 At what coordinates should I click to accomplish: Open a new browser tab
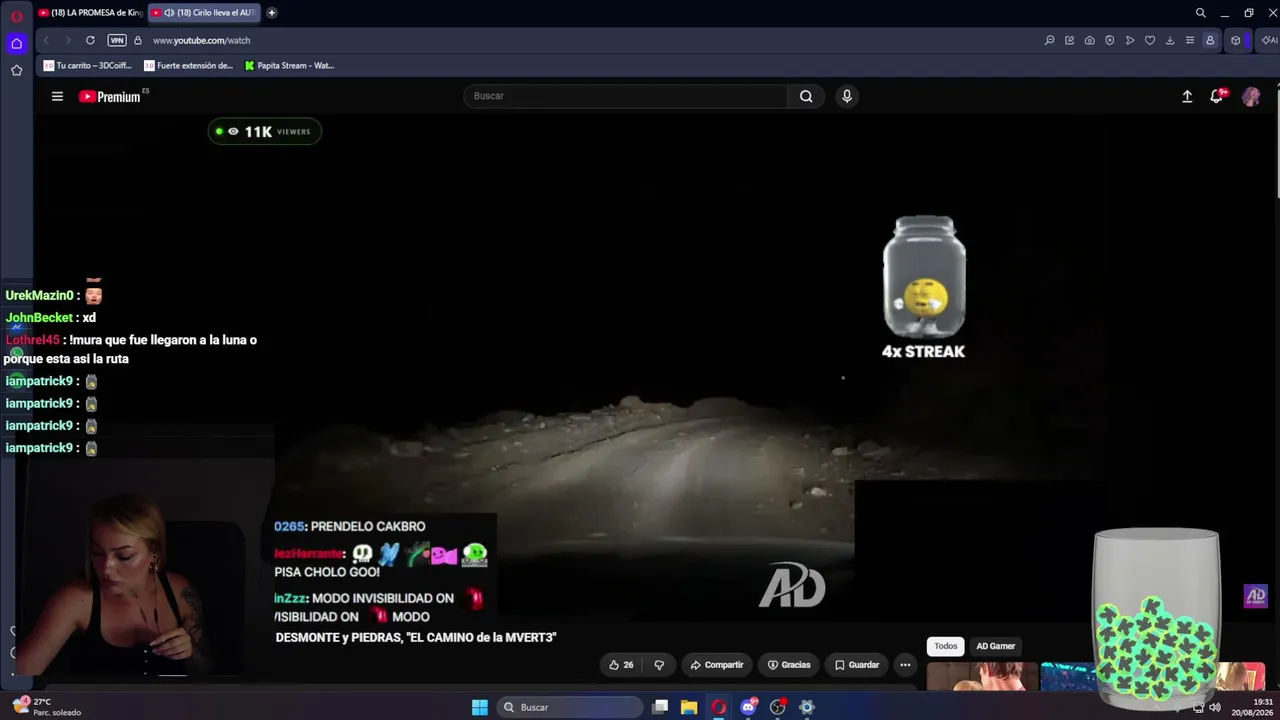pyautogui.click(x=271, y=13)
